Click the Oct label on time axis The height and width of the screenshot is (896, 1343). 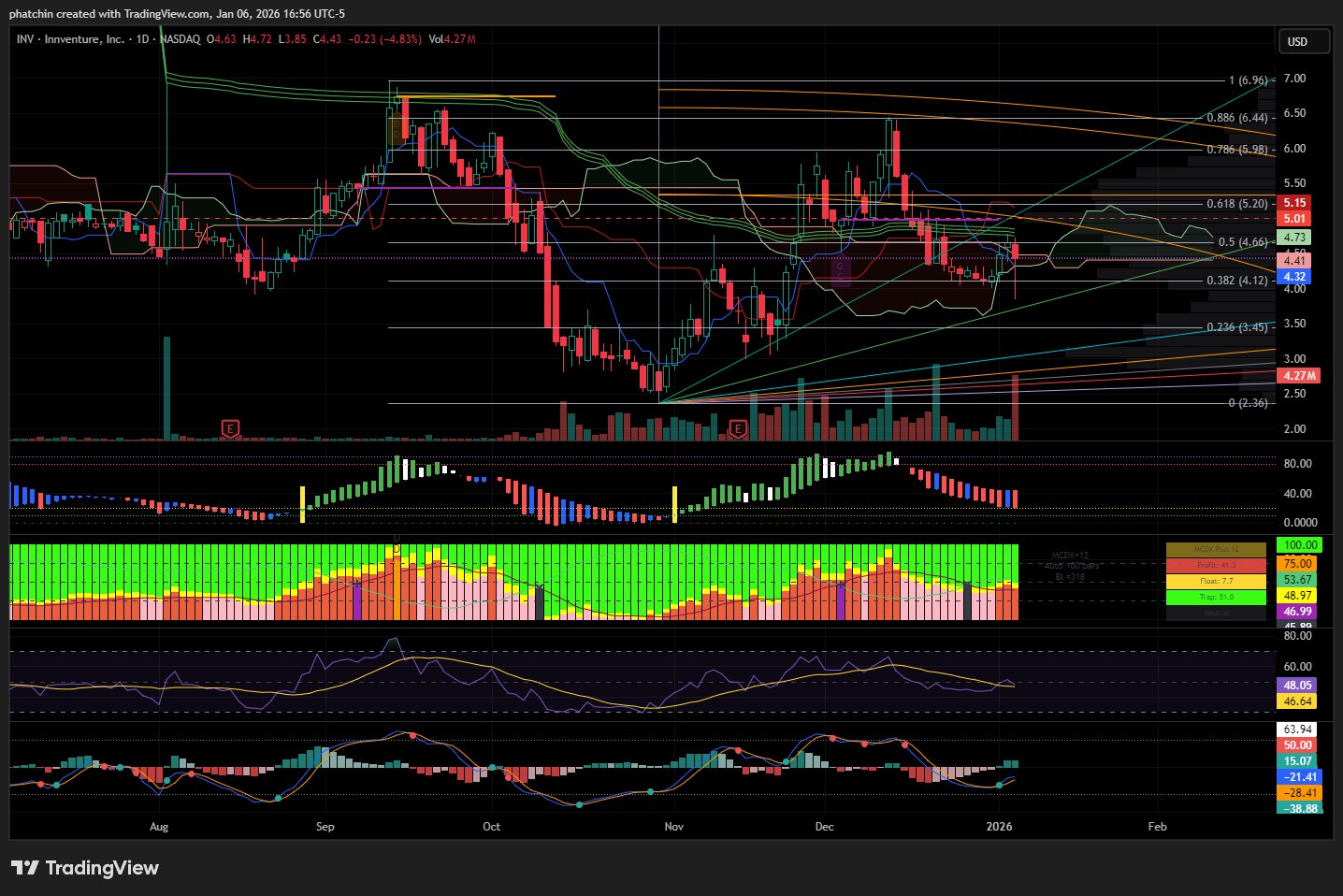(x=492, y=827)
